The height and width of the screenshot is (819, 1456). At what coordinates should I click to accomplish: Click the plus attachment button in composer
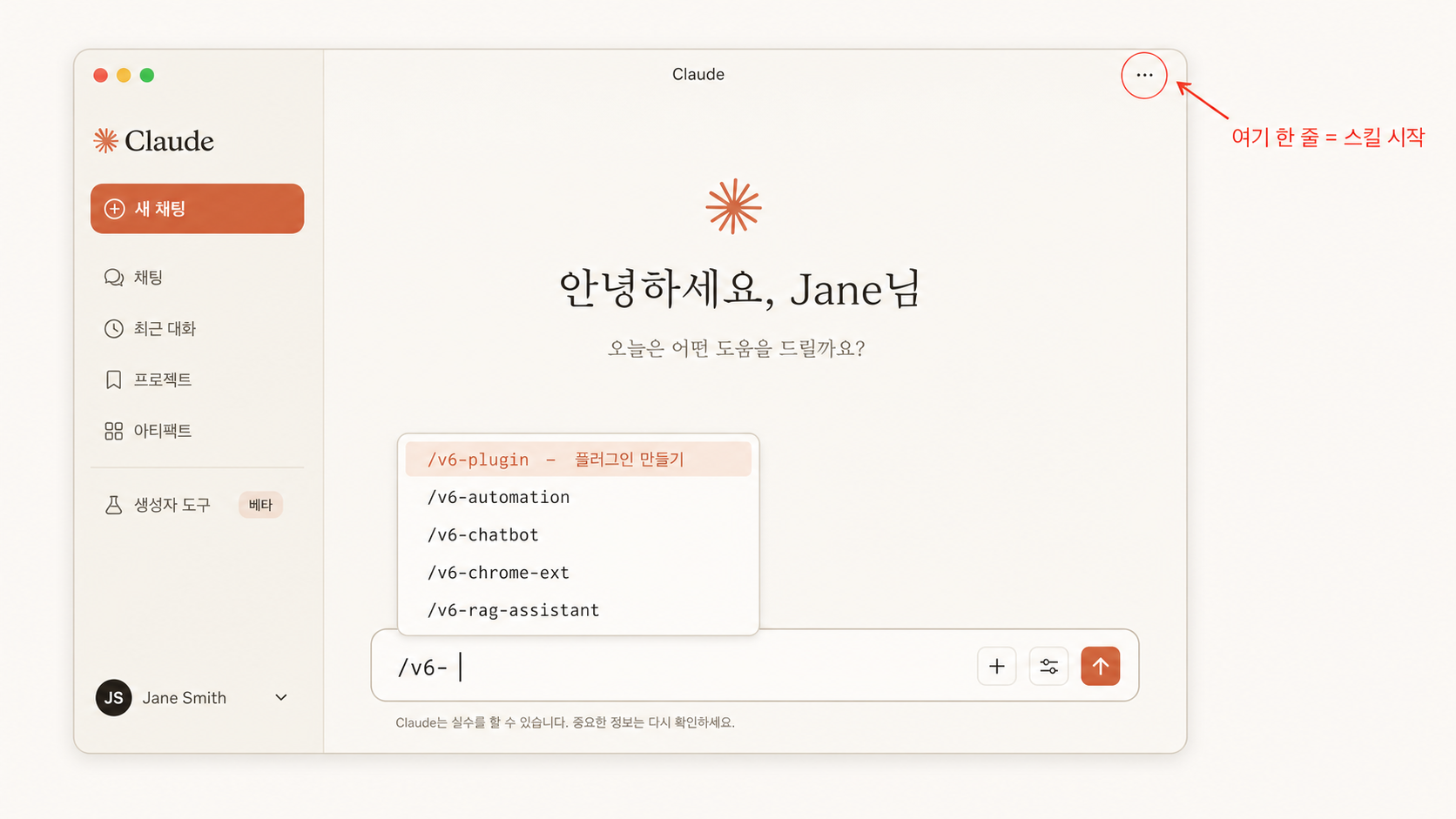(997, 667)
